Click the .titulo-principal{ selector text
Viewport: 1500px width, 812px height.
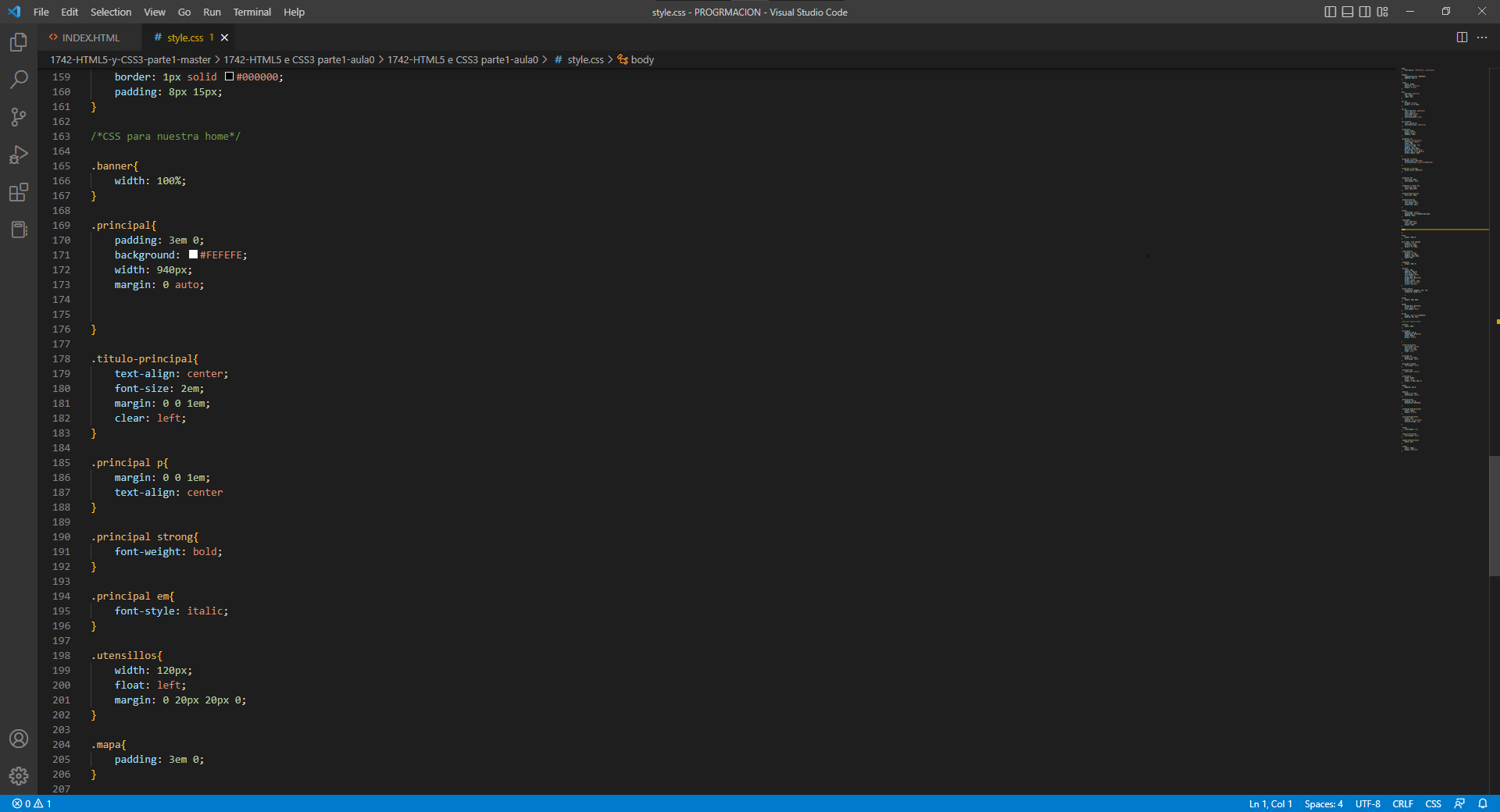[145, 358]
